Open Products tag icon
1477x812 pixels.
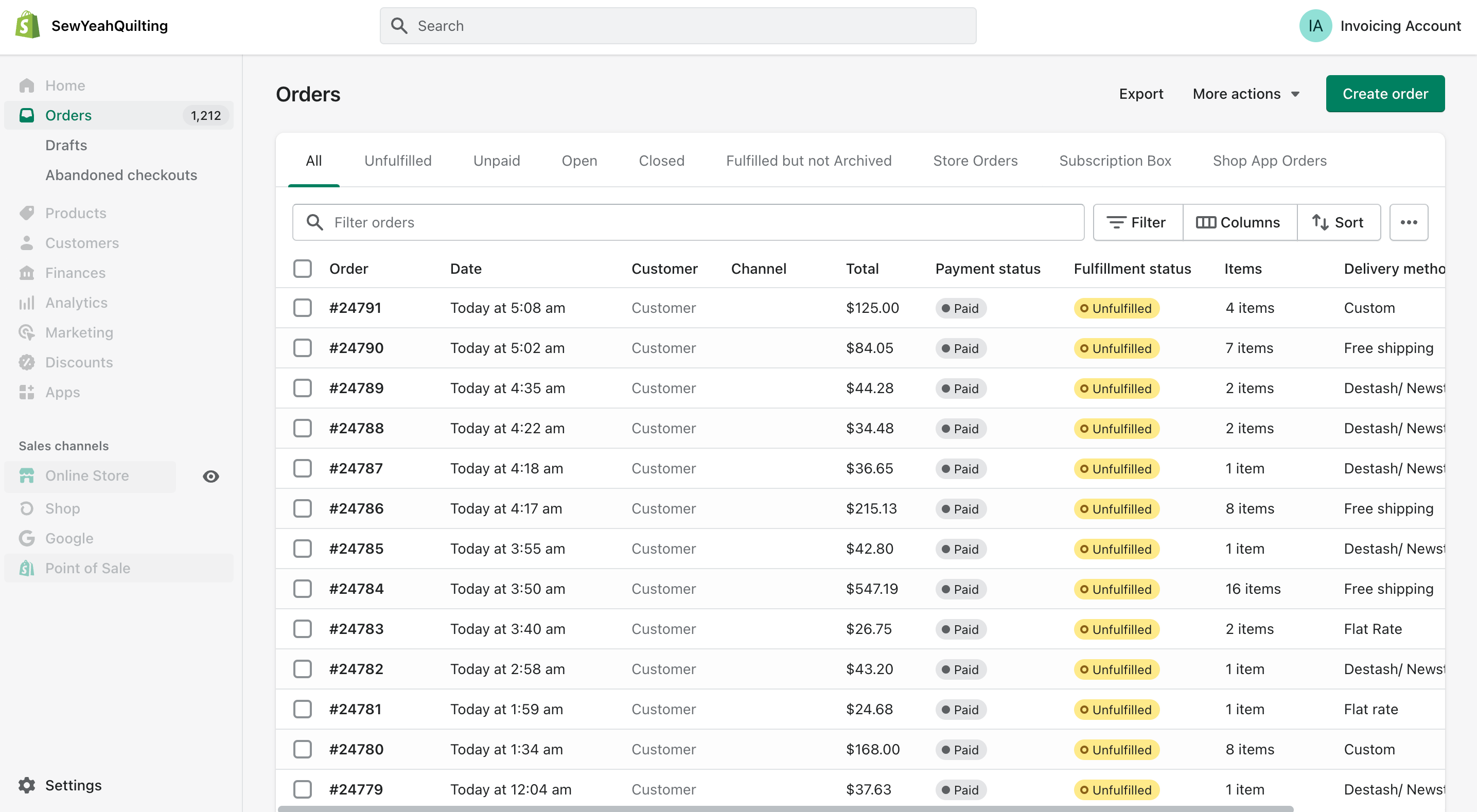pos(27,213)
